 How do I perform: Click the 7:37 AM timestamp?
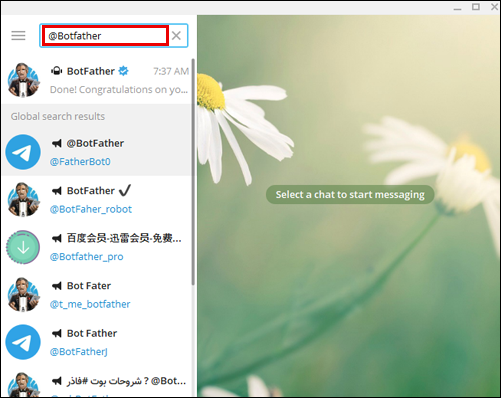171,71
